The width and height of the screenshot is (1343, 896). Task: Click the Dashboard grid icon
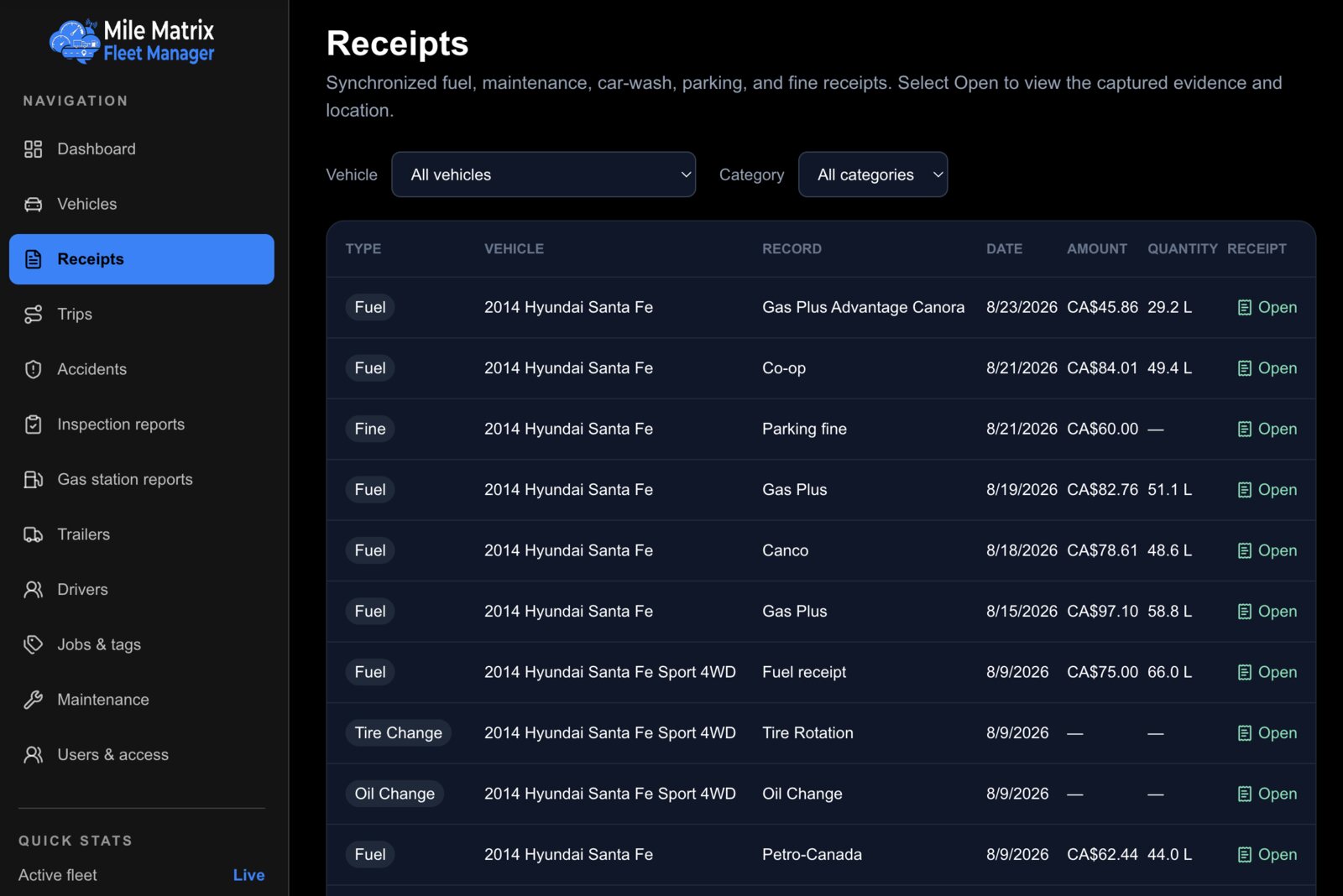pyautogui.click(x=33, y=149)
